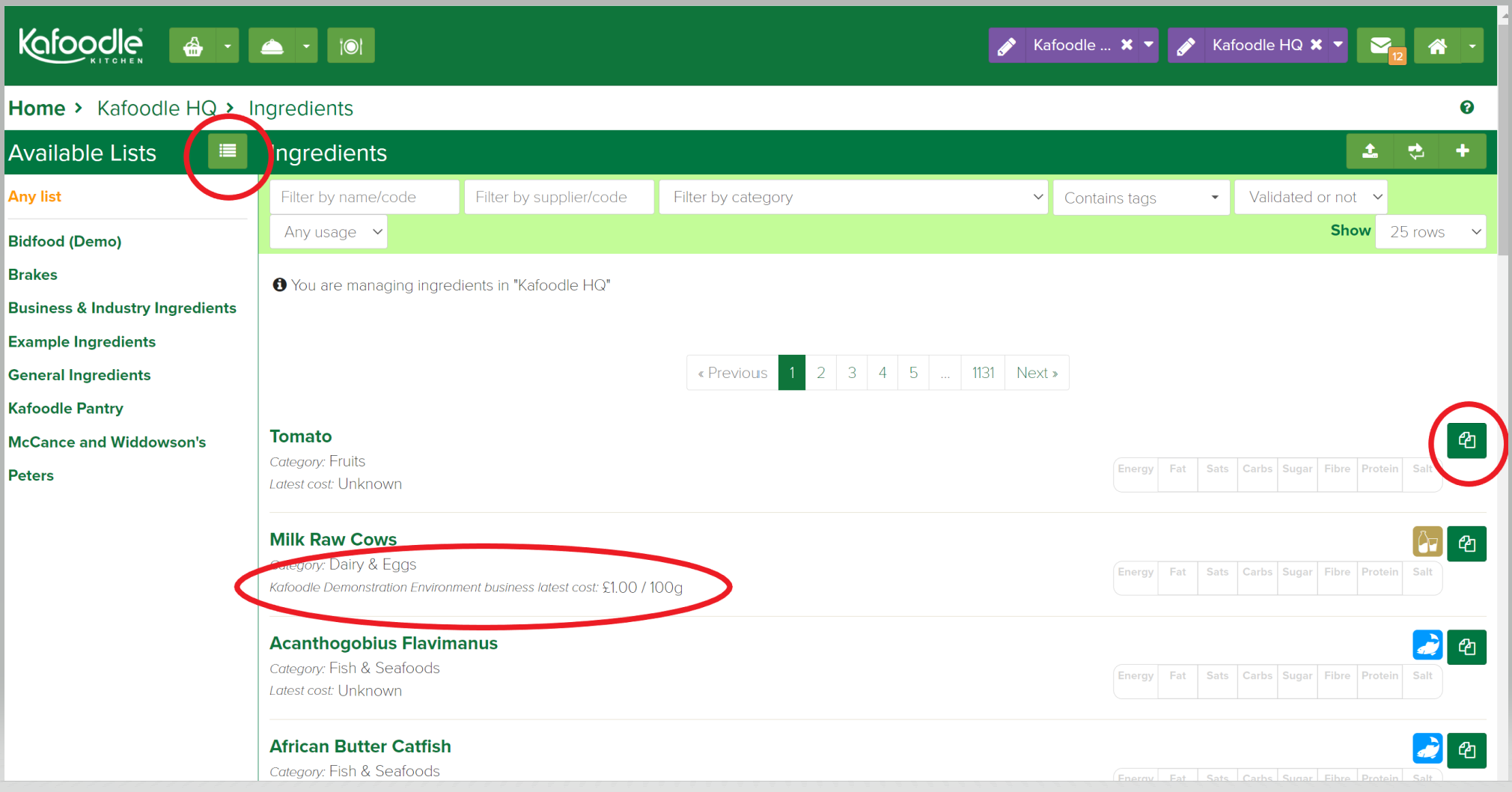Screen dimensions: 1512x792
Task: Click the Kafoodle Kitchen logo
Action: tap(80, 46)
